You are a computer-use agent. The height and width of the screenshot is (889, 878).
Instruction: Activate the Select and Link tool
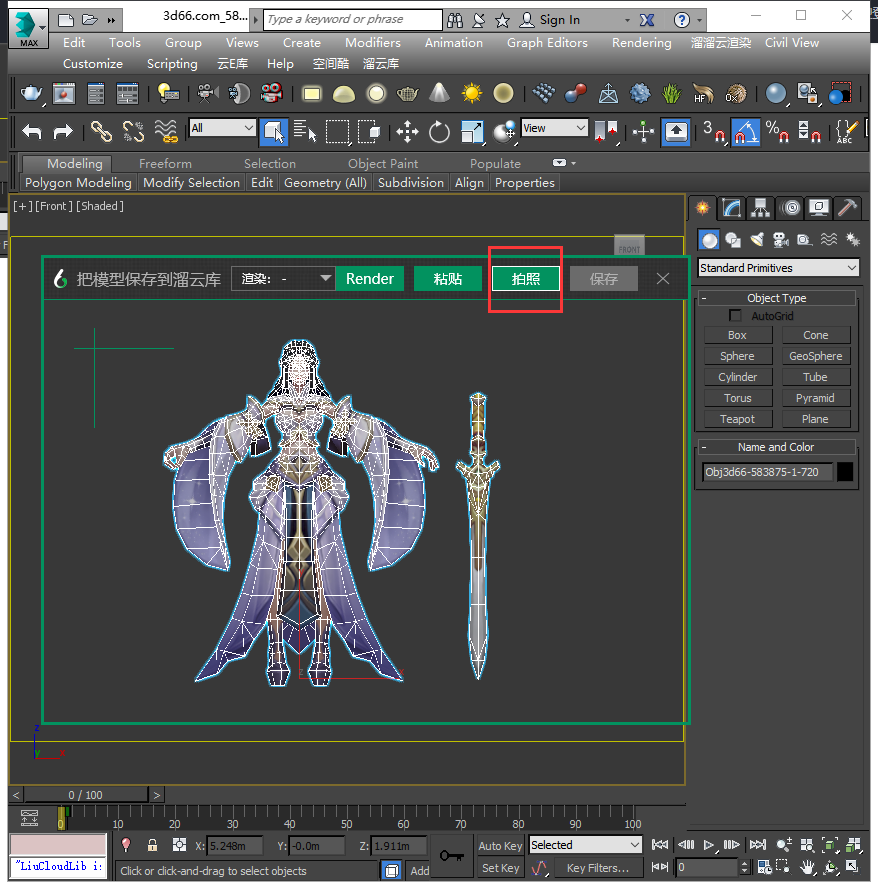[x=101, y=132]
